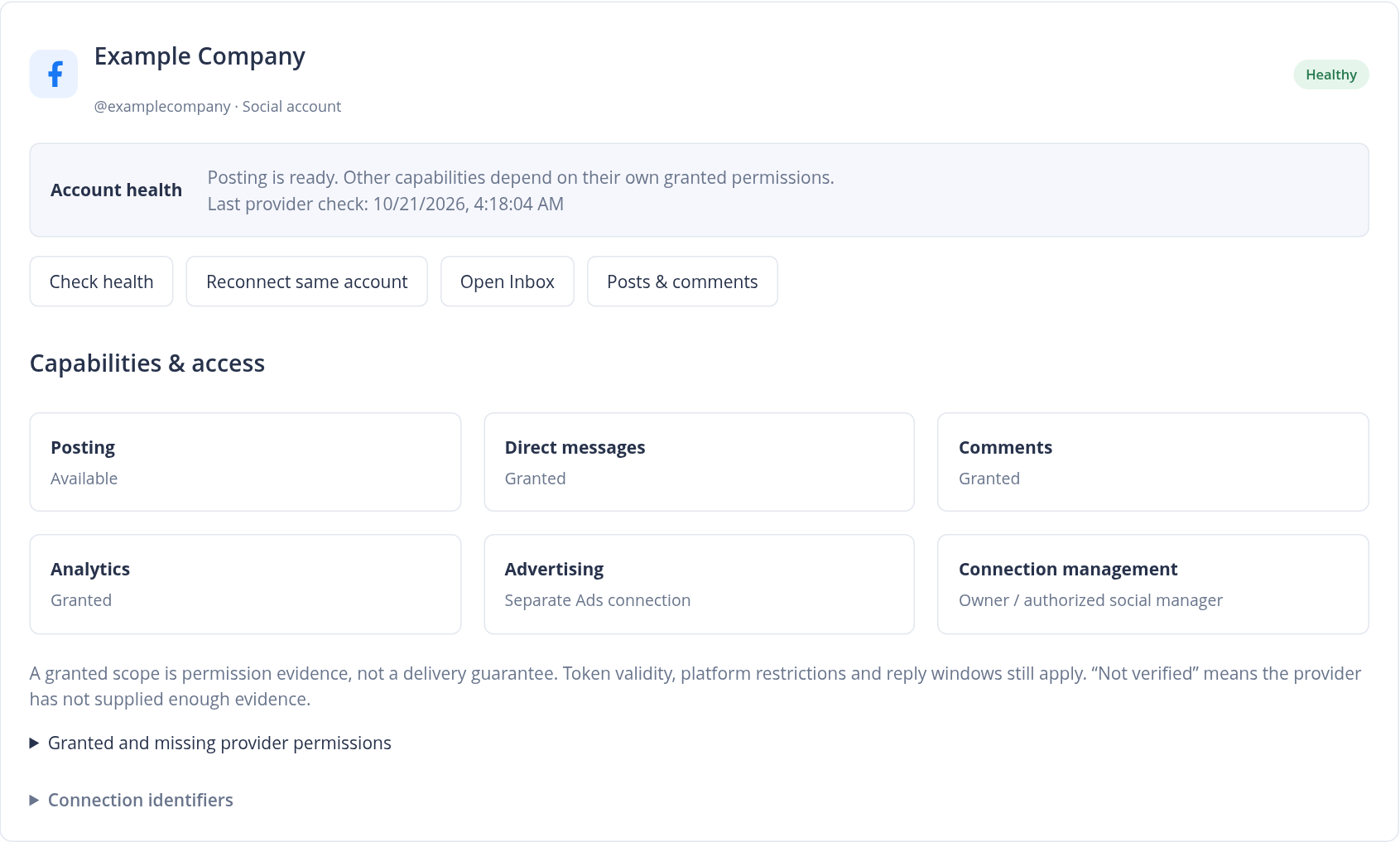Click the 'Posting is ready' message line
The height and width of the screenshot is (842, 1400).
click(521, 178)
